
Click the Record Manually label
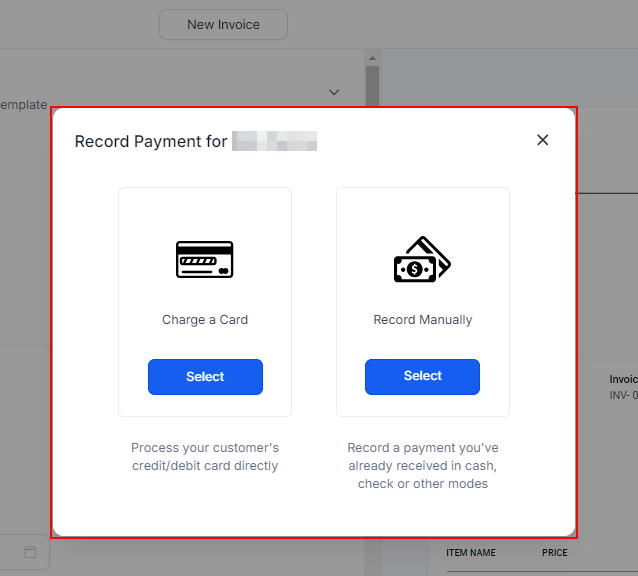(422, 320)
